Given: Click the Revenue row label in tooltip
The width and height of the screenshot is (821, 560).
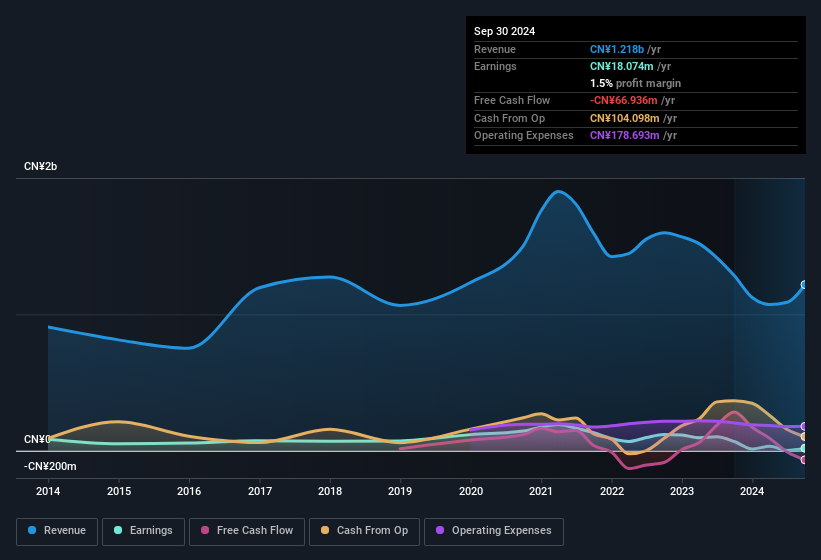Looking at the screenshot, I should pos(495,49).
